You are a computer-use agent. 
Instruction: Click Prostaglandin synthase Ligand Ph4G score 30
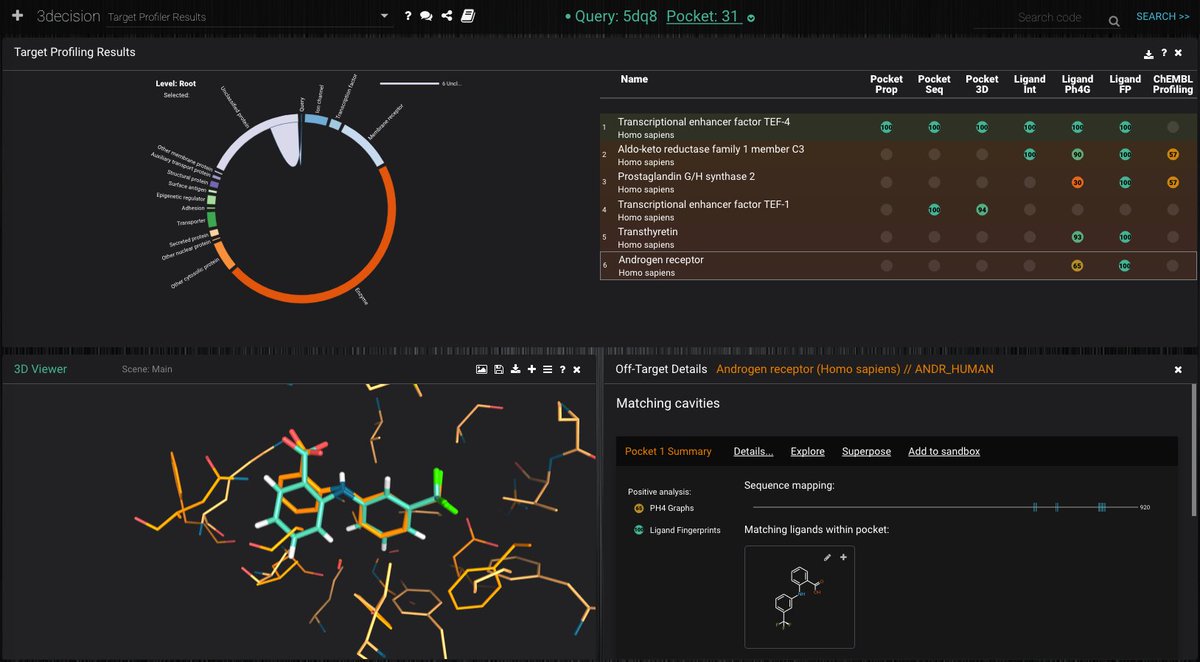pos(1077,183)
